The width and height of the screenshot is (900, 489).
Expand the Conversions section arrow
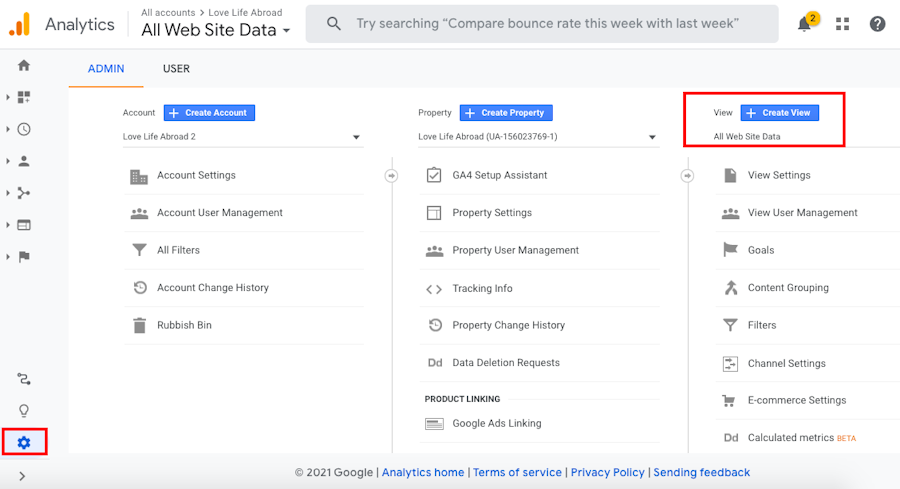click(7, 257)
